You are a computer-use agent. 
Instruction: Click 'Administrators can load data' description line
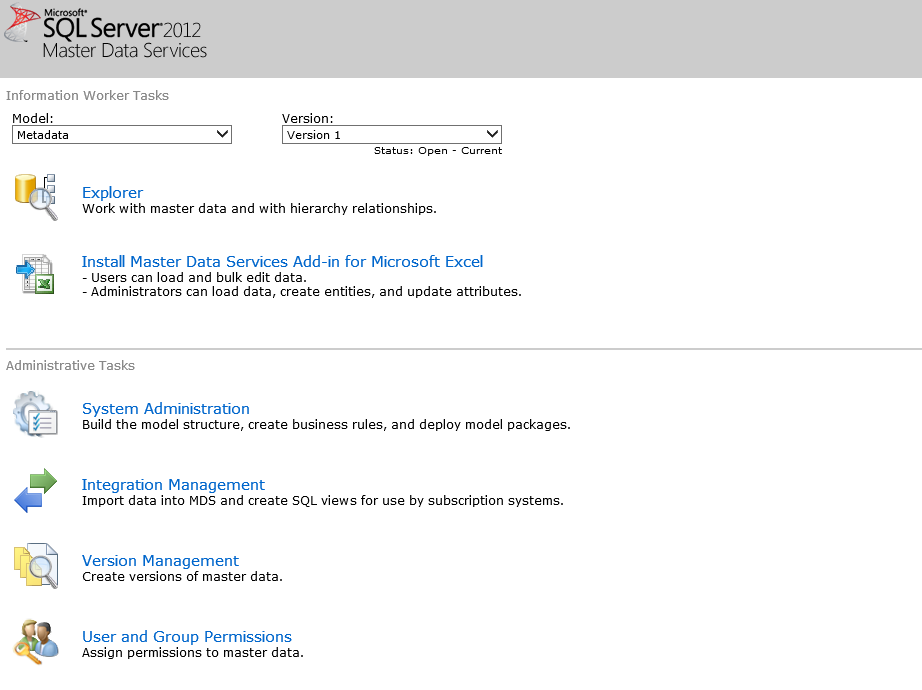click(302, 291)
